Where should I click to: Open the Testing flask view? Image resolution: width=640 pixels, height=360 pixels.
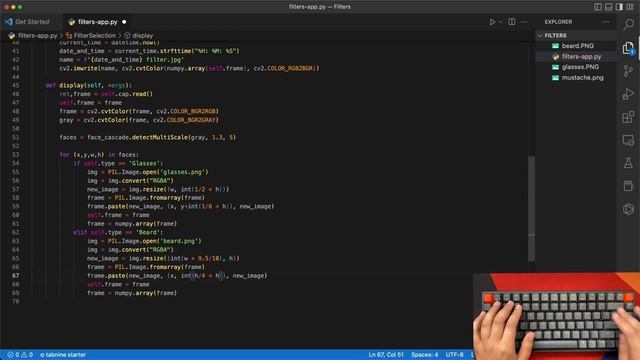[x=628, y=163]
